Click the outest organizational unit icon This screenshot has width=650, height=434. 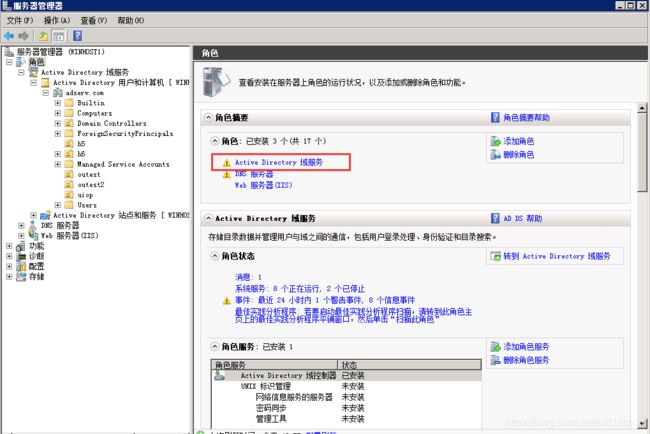69,174
